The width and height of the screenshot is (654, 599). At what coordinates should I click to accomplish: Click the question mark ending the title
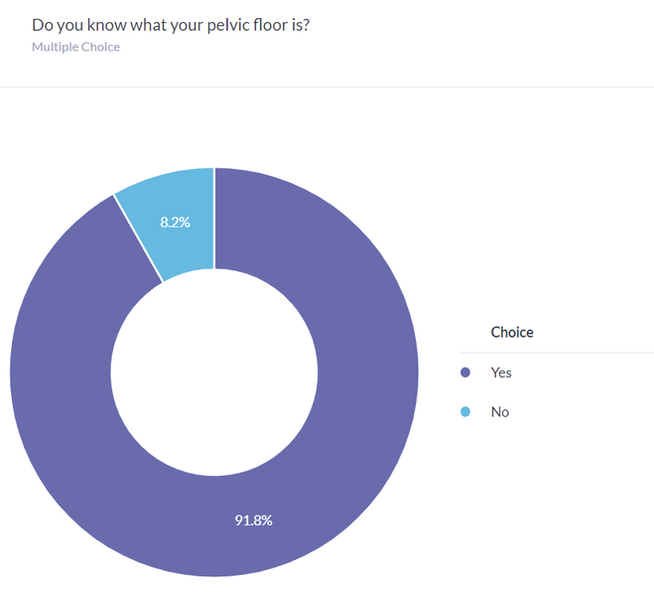[x=305, y=22]
